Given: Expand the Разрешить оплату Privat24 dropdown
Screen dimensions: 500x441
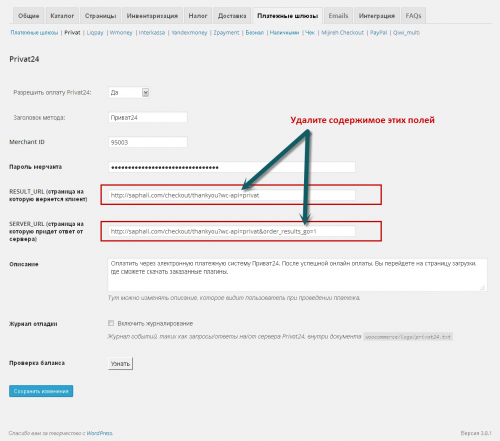Looking at the screenshot, I should coord(129,92).
